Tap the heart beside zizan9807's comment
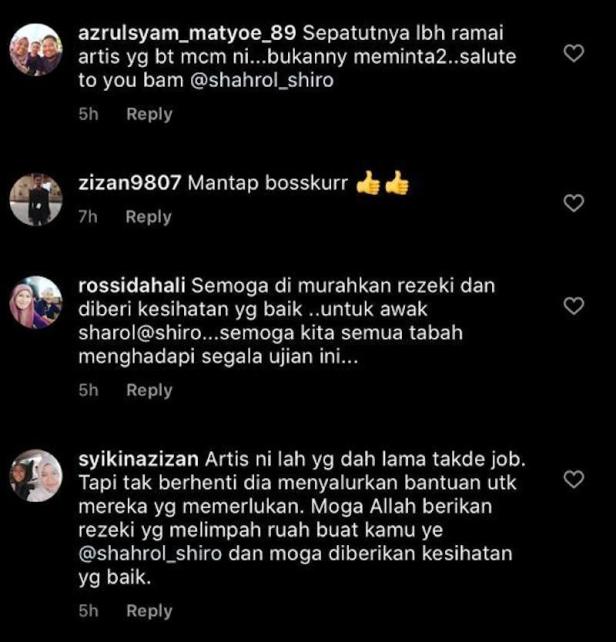This screenshot has height=642, width=616. click(x=573, y=203)
